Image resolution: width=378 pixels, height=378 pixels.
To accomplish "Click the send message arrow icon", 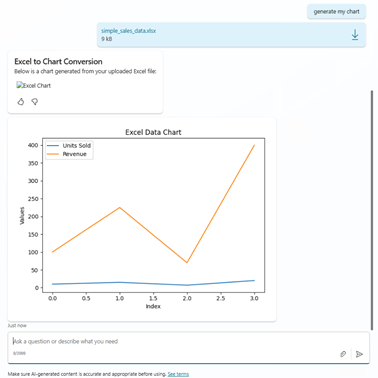I will pyautogui.click(x=359, y=354).
